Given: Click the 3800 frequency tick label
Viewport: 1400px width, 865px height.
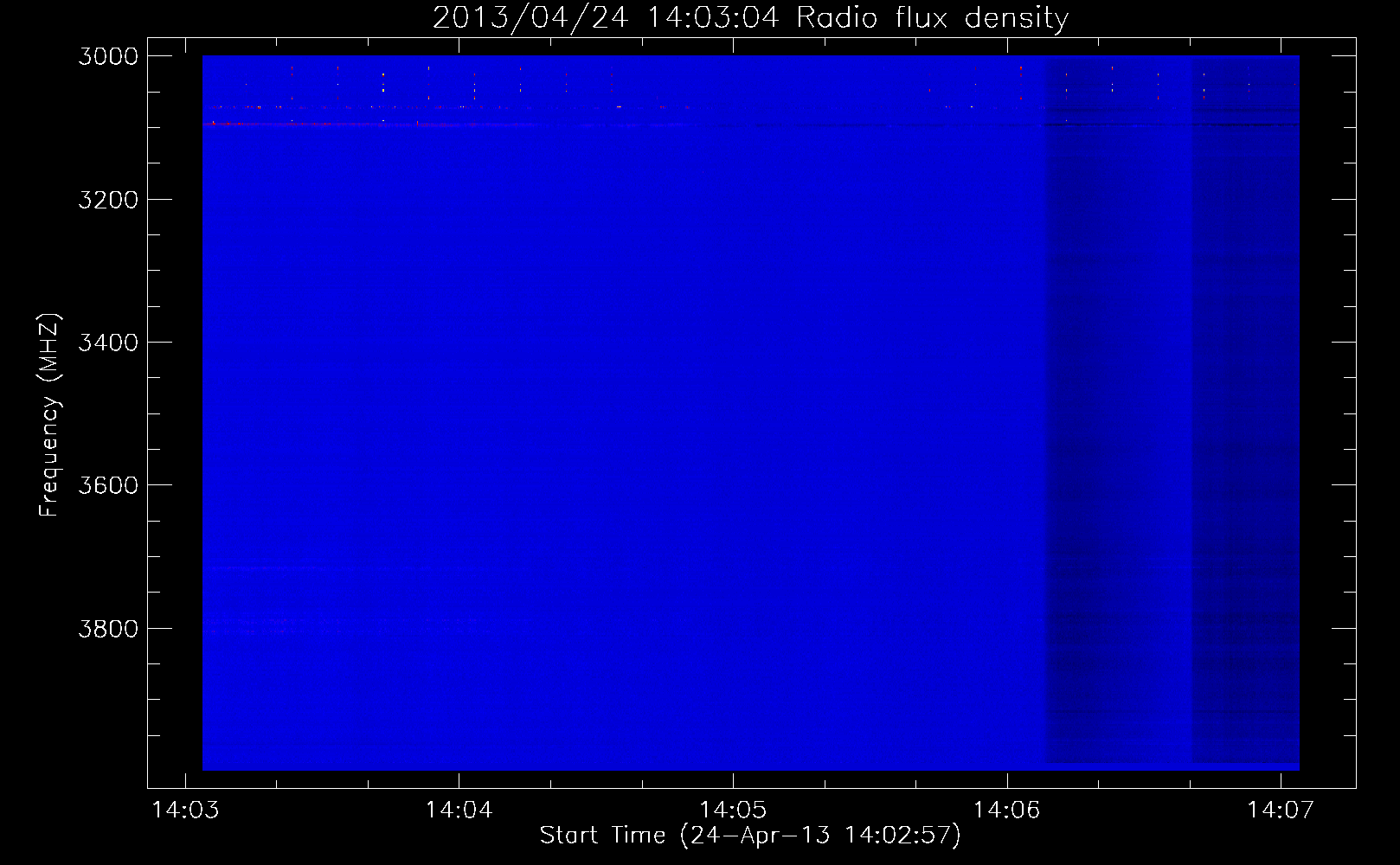Looking at the screenshot, I should (108, 629).
